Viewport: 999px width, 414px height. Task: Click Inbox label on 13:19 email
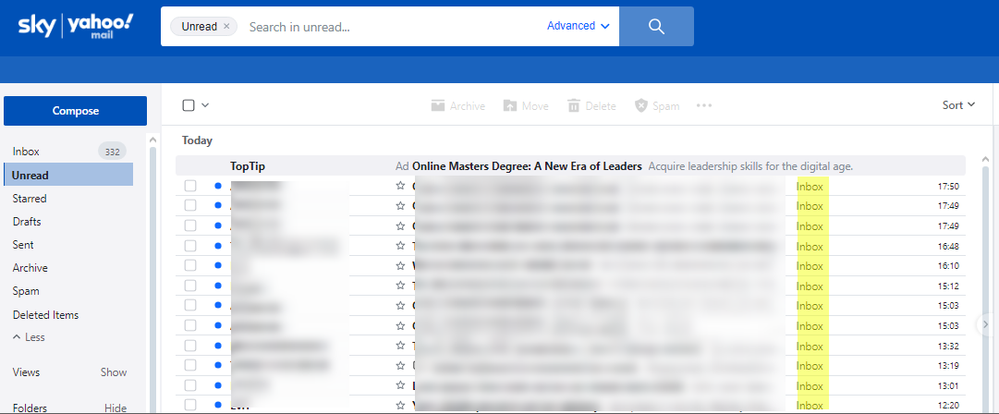(810, 366)
